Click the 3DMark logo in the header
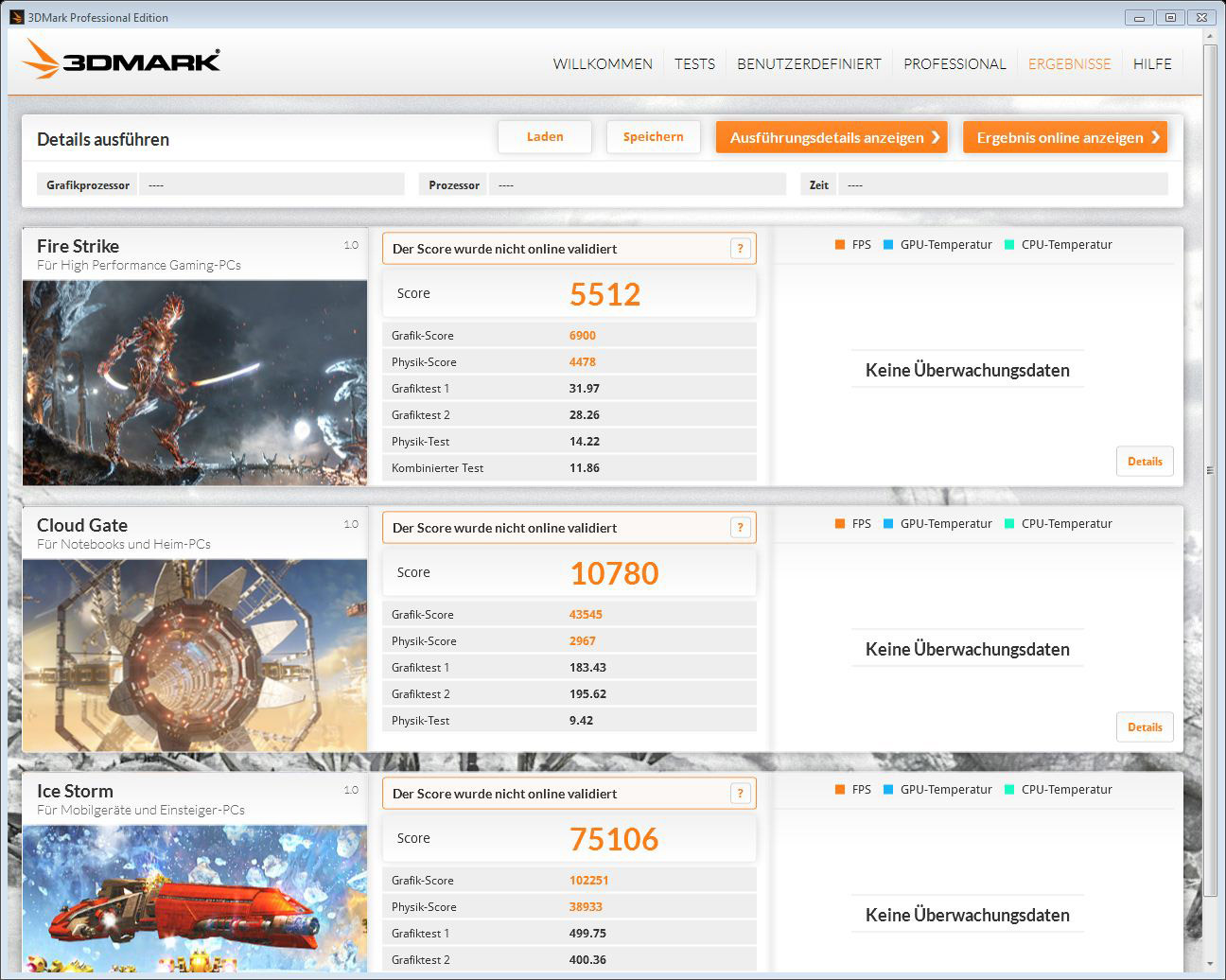 tap(120, 60)
